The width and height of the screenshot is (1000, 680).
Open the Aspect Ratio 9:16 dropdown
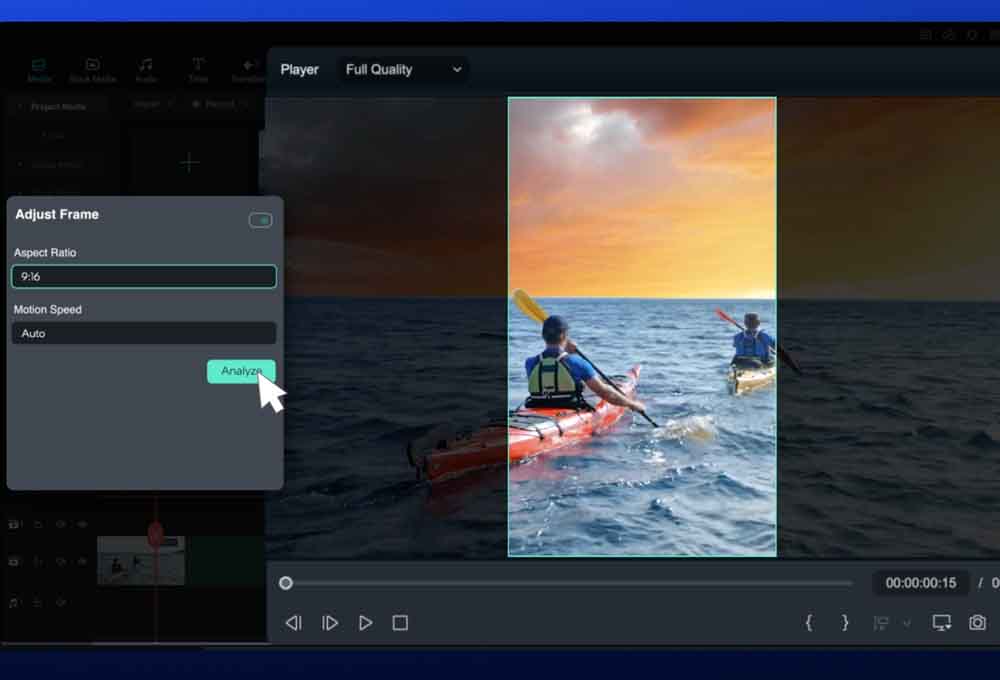point(144,277)
